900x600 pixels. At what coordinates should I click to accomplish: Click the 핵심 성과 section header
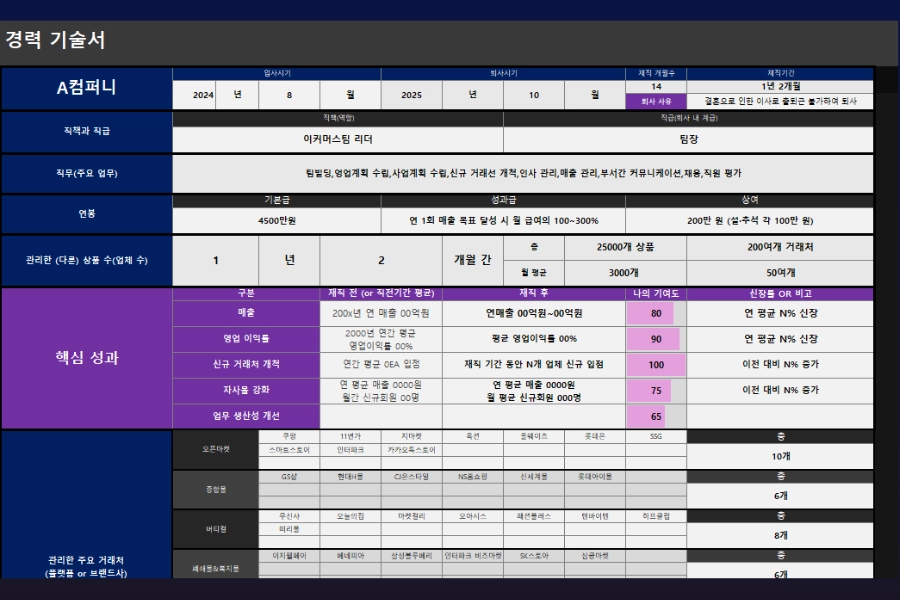(x=86, y=358)
